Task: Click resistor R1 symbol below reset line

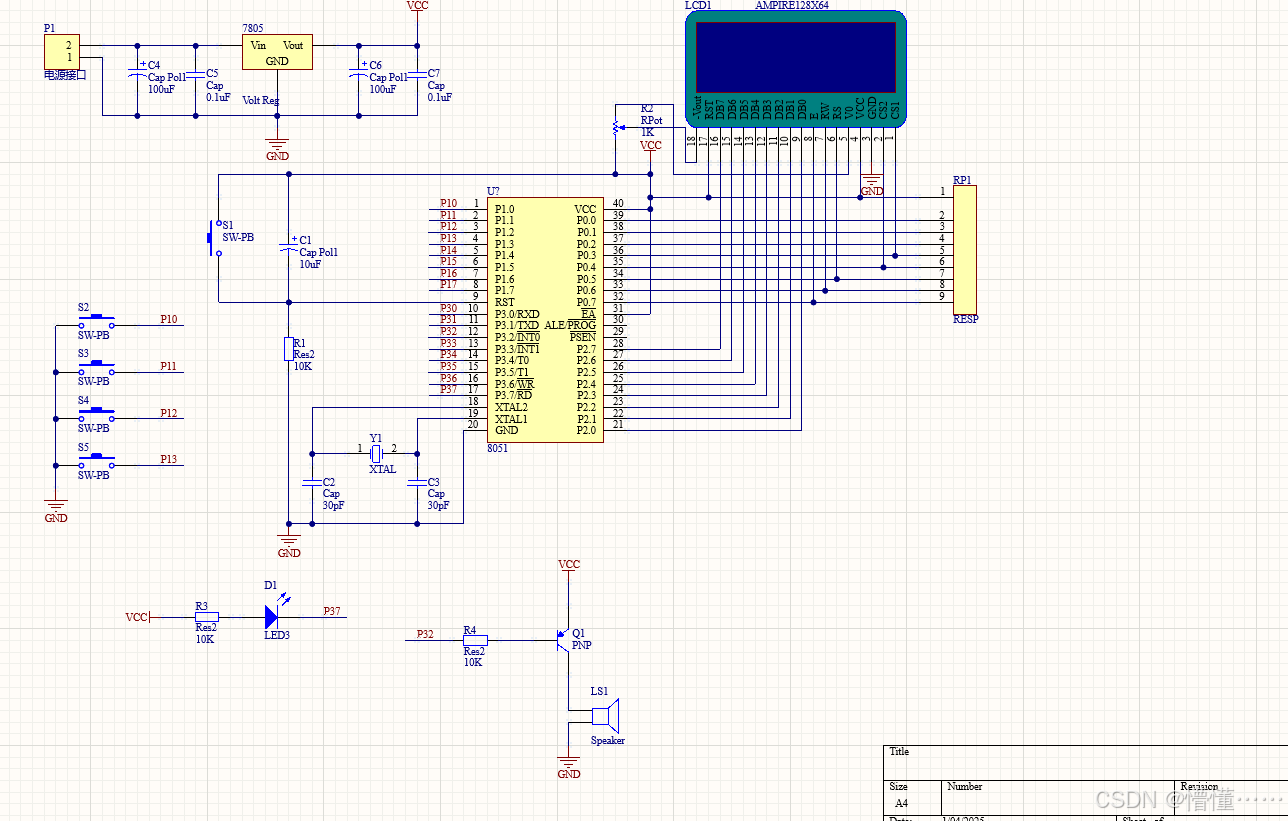Action: 288,349
